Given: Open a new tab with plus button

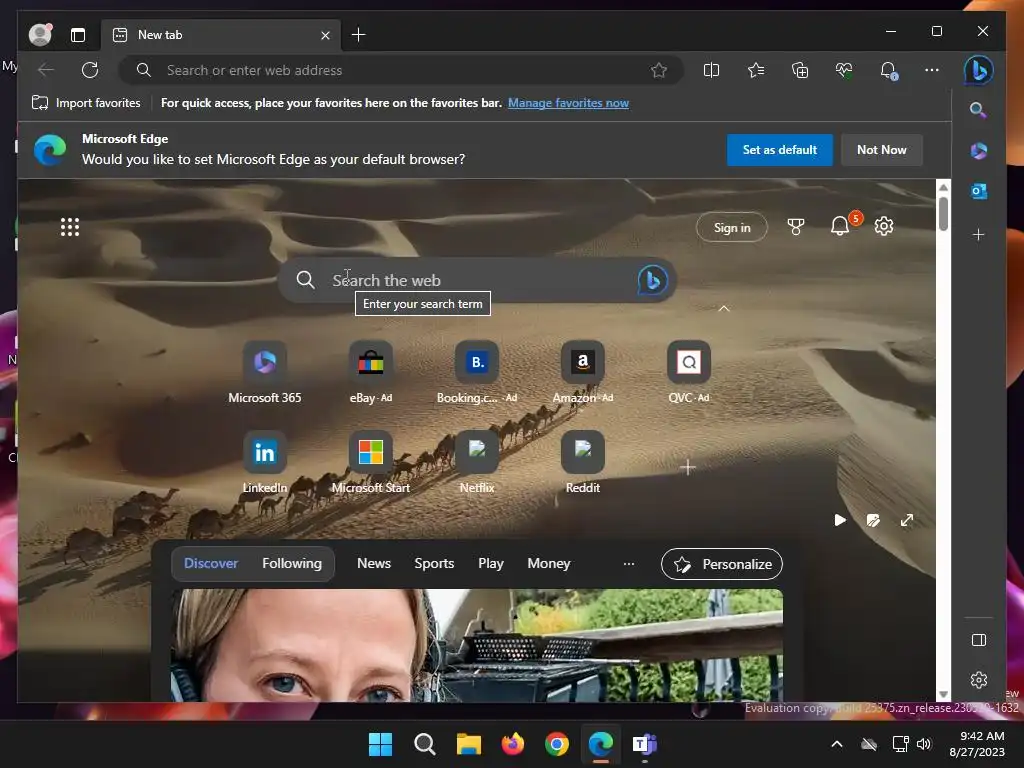Looking at the screenshot, I should tap(359, 35).
